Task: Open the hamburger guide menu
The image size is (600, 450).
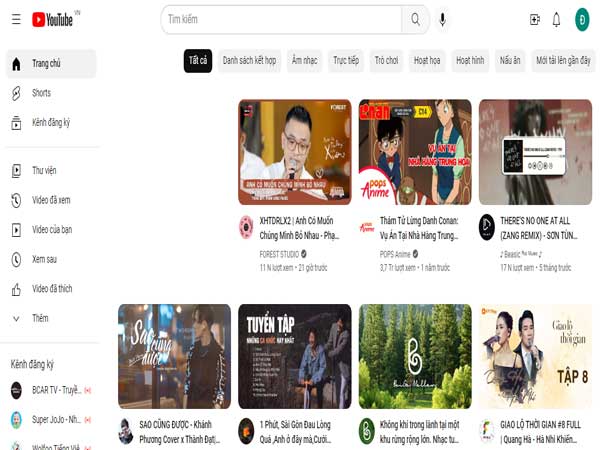Action: [15, 19]
